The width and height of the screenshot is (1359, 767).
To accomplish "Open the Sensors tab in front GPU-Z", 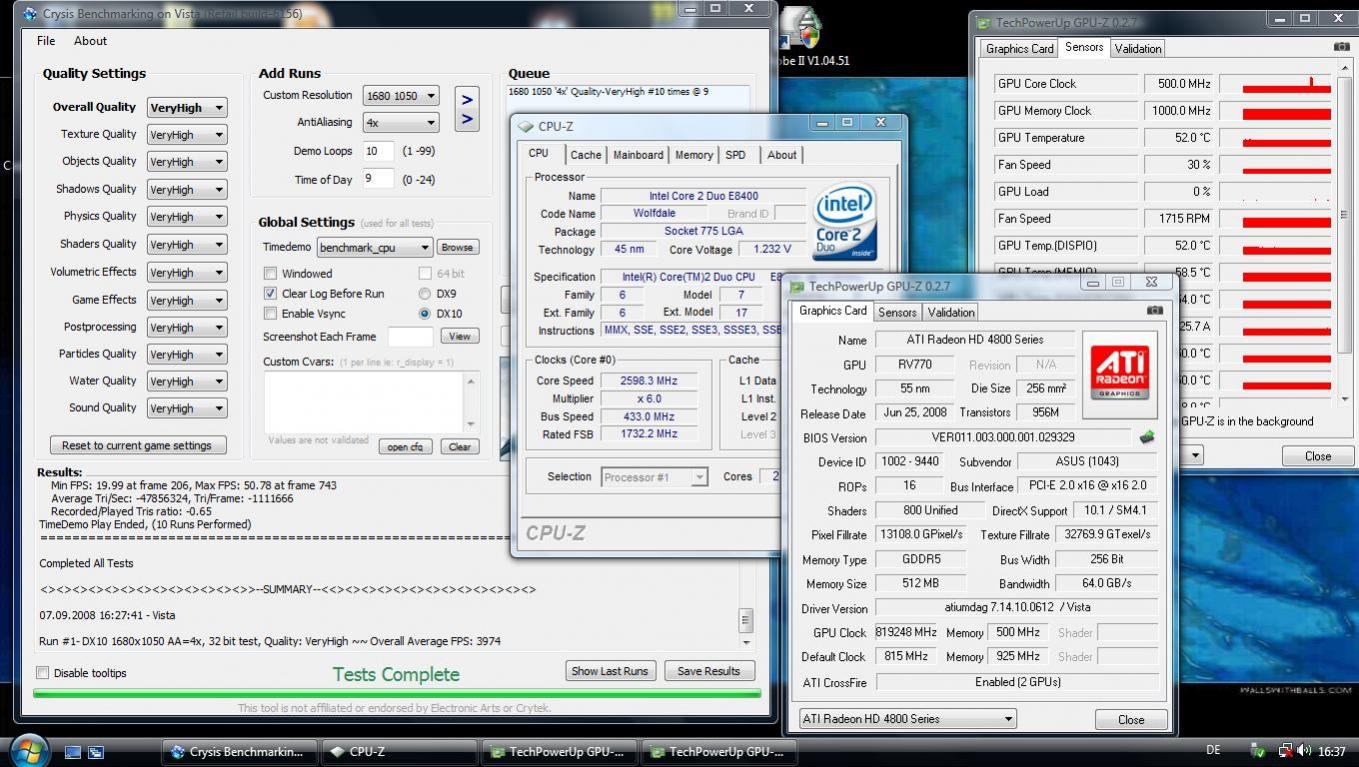I will 897,312.
